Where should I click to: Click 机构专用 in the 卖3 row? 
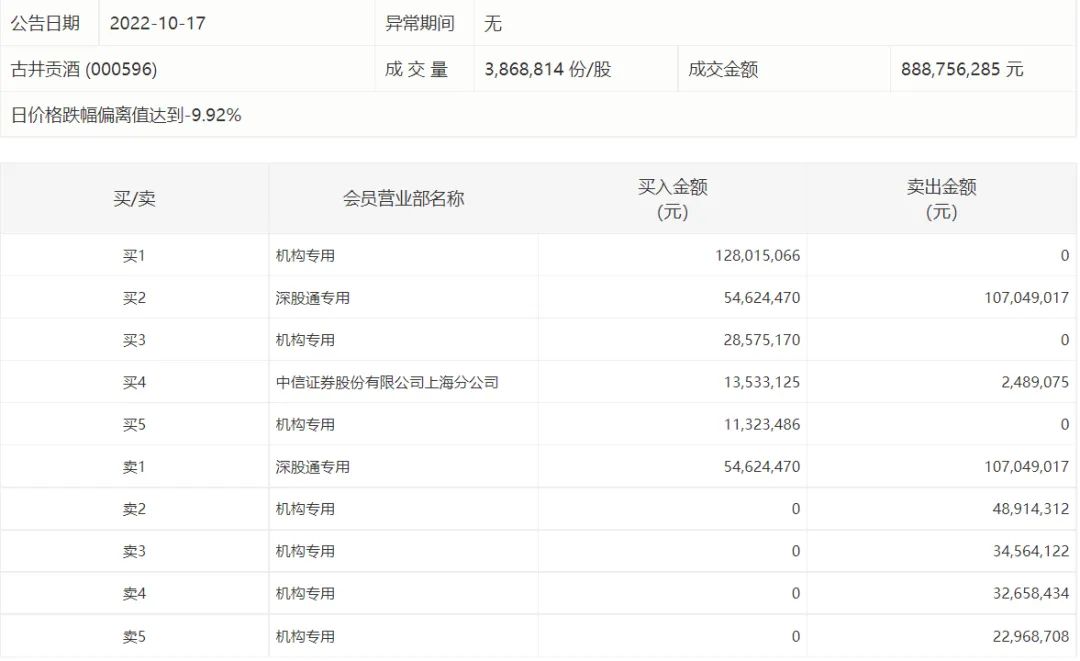tap(305, 552)
